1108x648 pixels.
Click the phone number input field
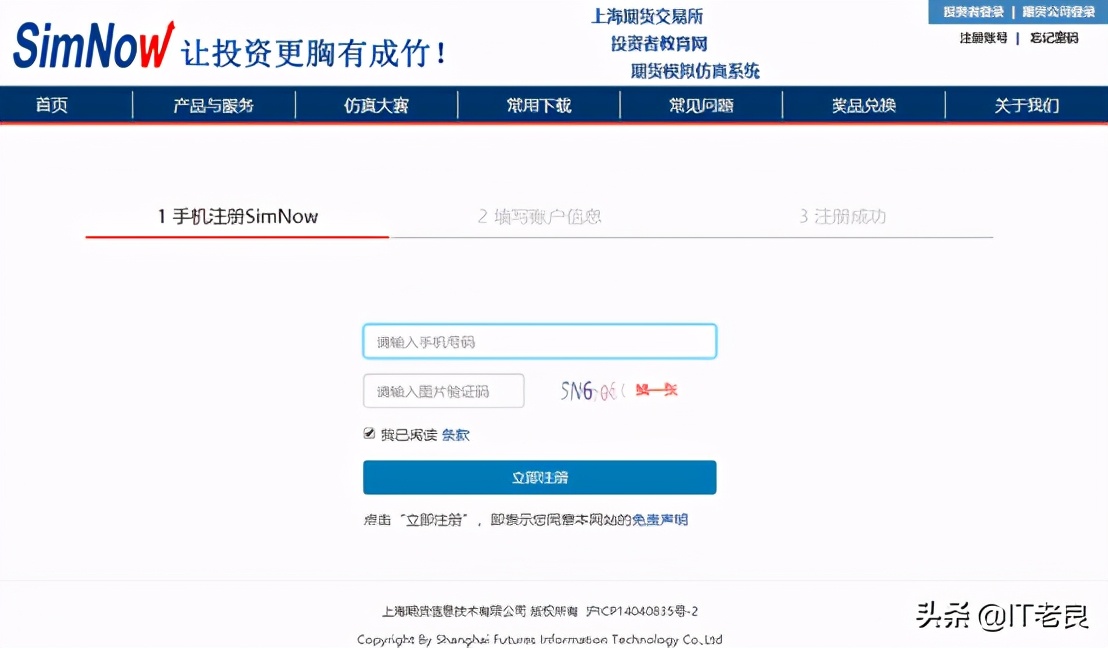(x=539, y=340)
